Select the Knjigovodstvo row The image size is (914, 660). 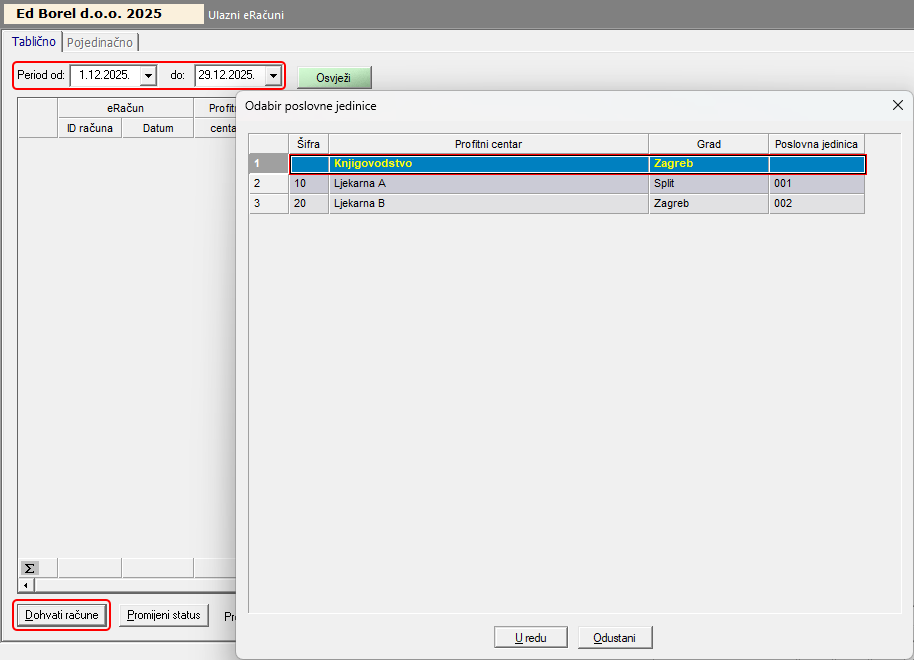(488, 164)
